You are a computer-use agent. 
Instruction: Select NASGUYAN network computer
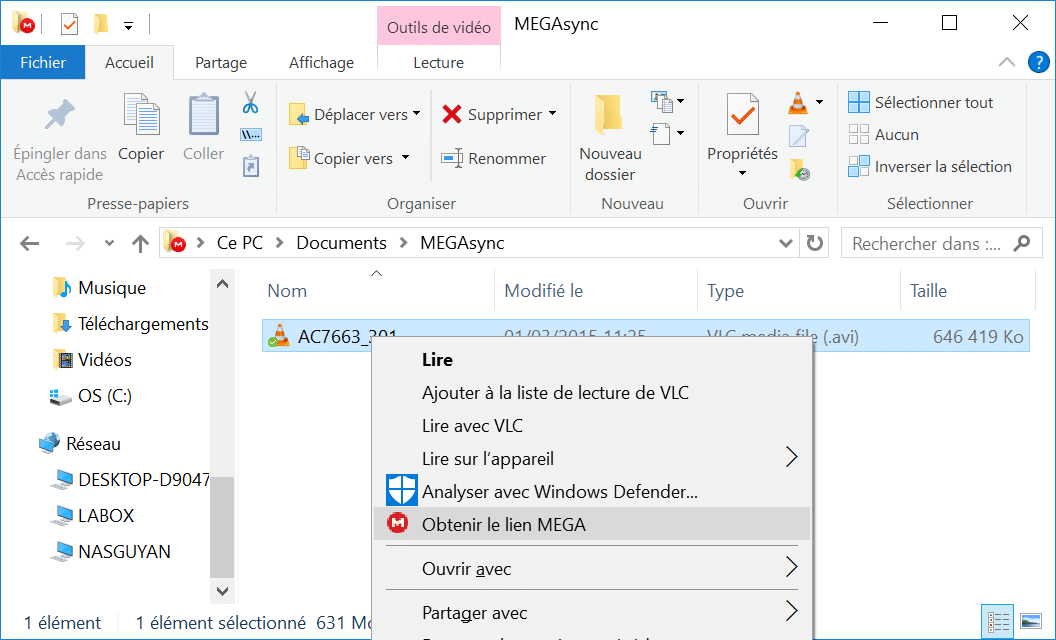[x=112, y=551]
